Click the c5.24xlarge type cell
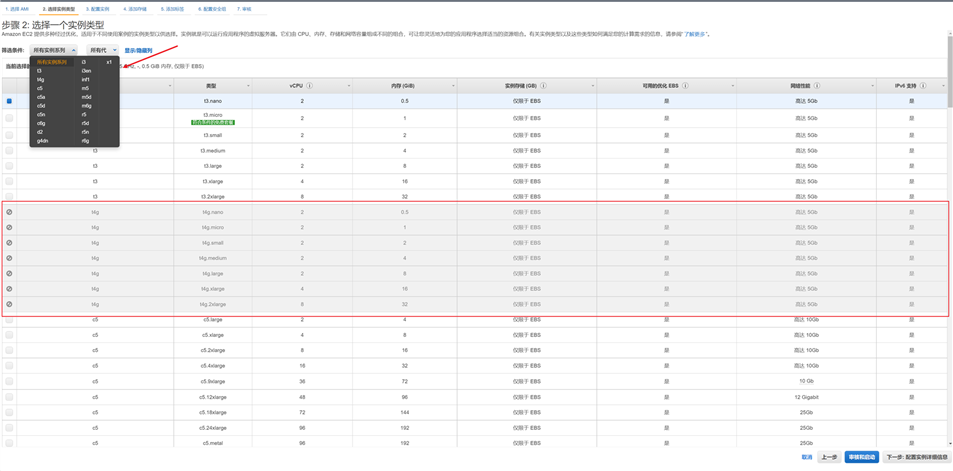This screenshot has width=953, height=471. (x=213, y=427)
